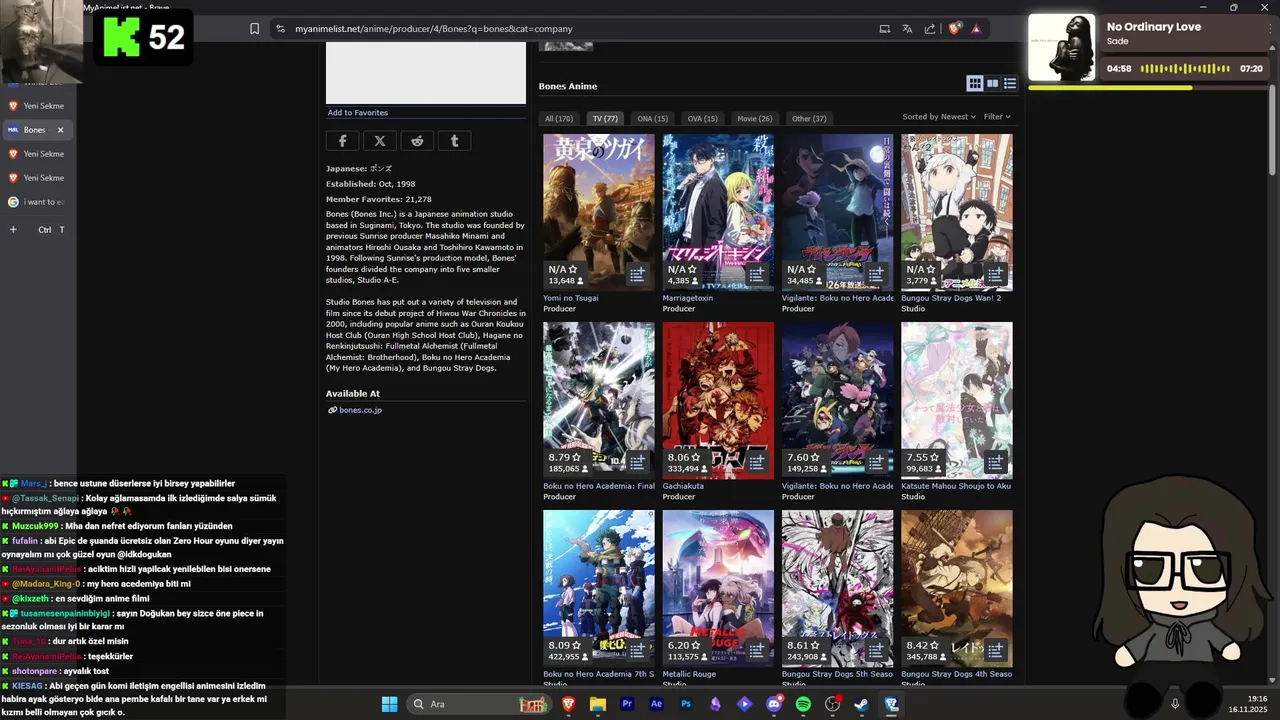The height and width of the screenshot is (720, 1280).
Task: Expand the Filter dropdown
Action: click(x=997, y=117)
